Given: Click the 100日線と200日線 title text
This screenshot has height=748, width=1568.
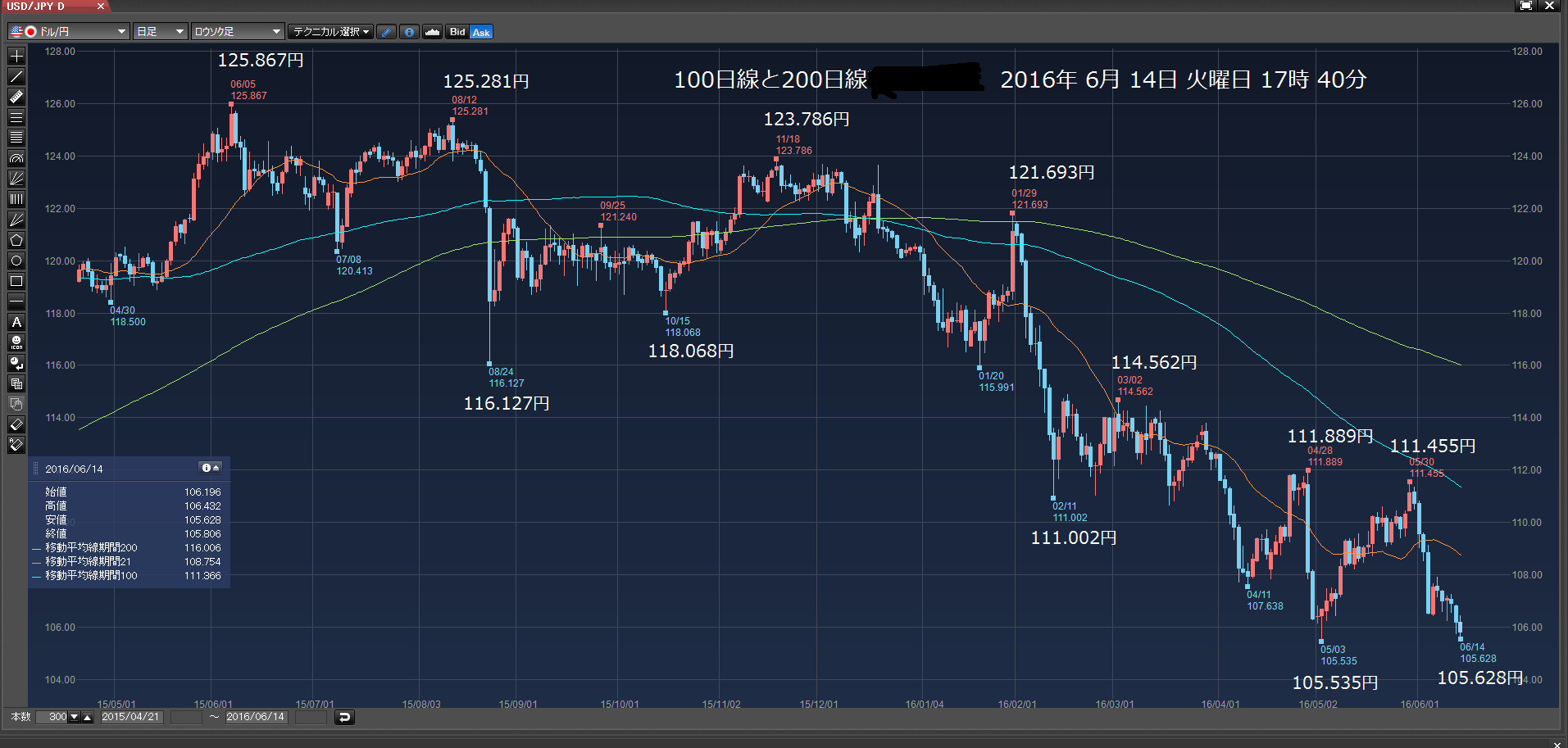Looking at the screenshot, I should coord(770,79).
